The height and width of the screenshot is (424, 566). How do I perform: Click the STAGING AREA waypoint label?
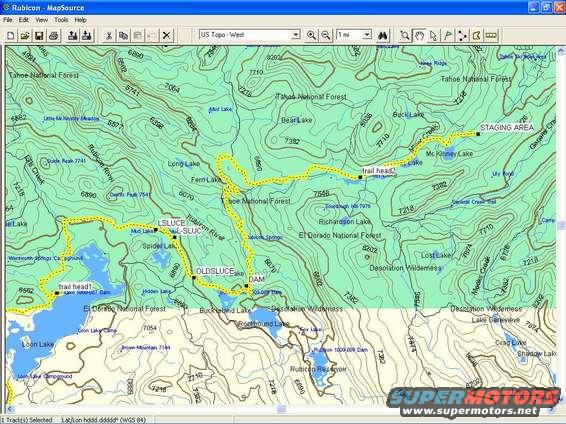pos(507,127)
